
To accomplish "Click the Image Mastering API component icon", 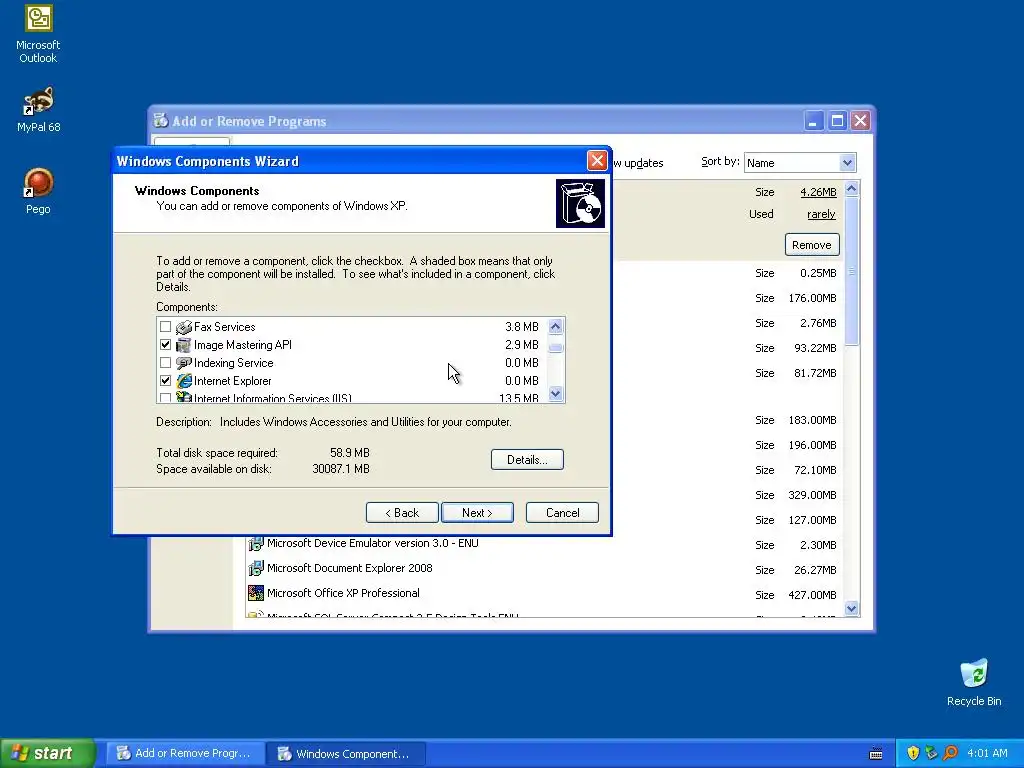I will click(x=184, y=345).
